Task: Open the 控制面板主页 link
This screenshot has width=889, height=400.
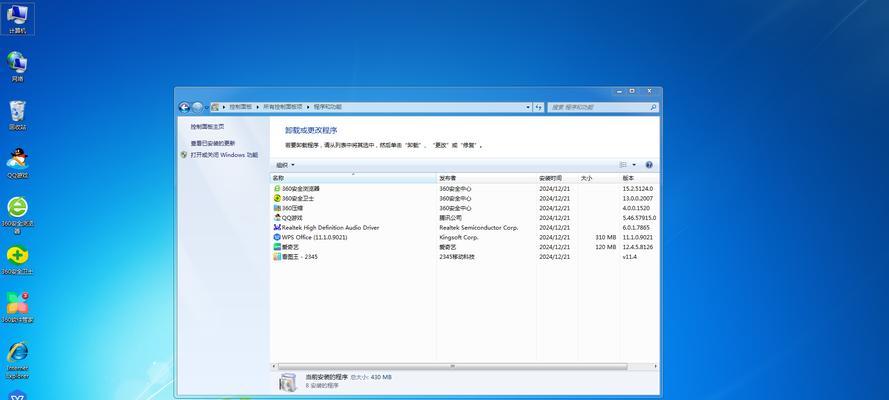Action: point(207,127)
